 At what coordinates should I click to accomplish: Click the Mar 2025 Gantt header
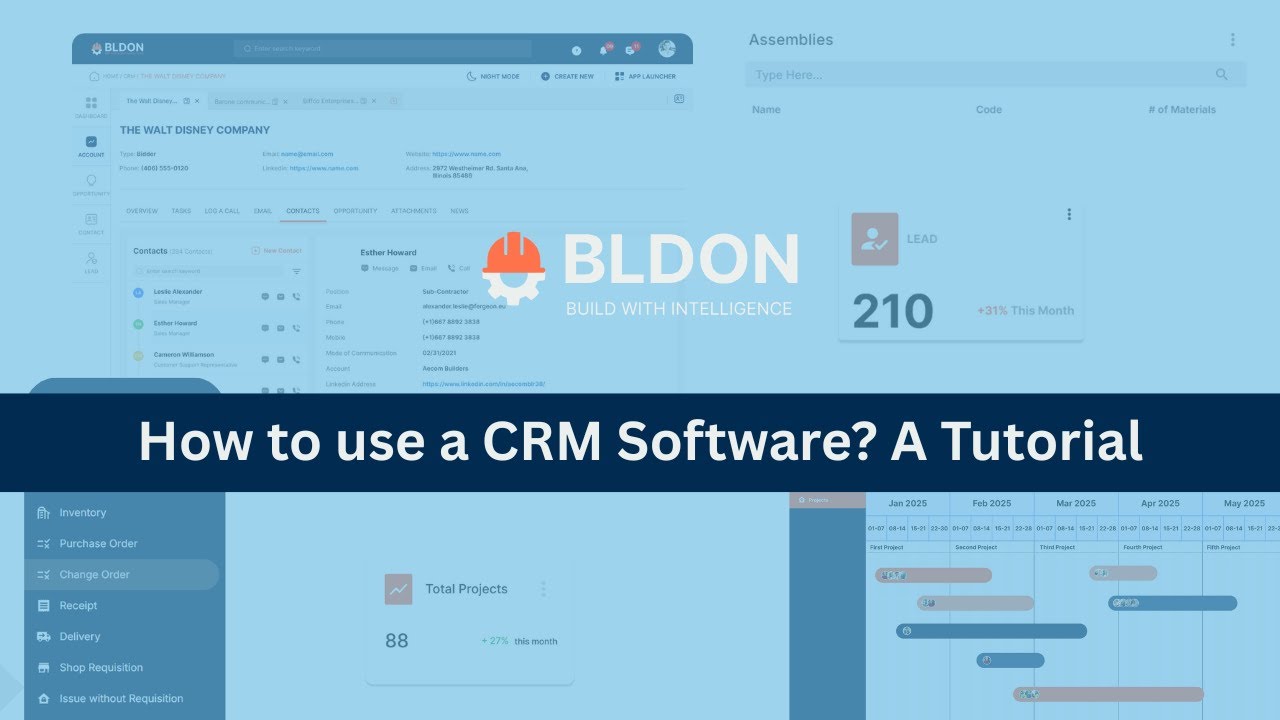point(1076,504)
